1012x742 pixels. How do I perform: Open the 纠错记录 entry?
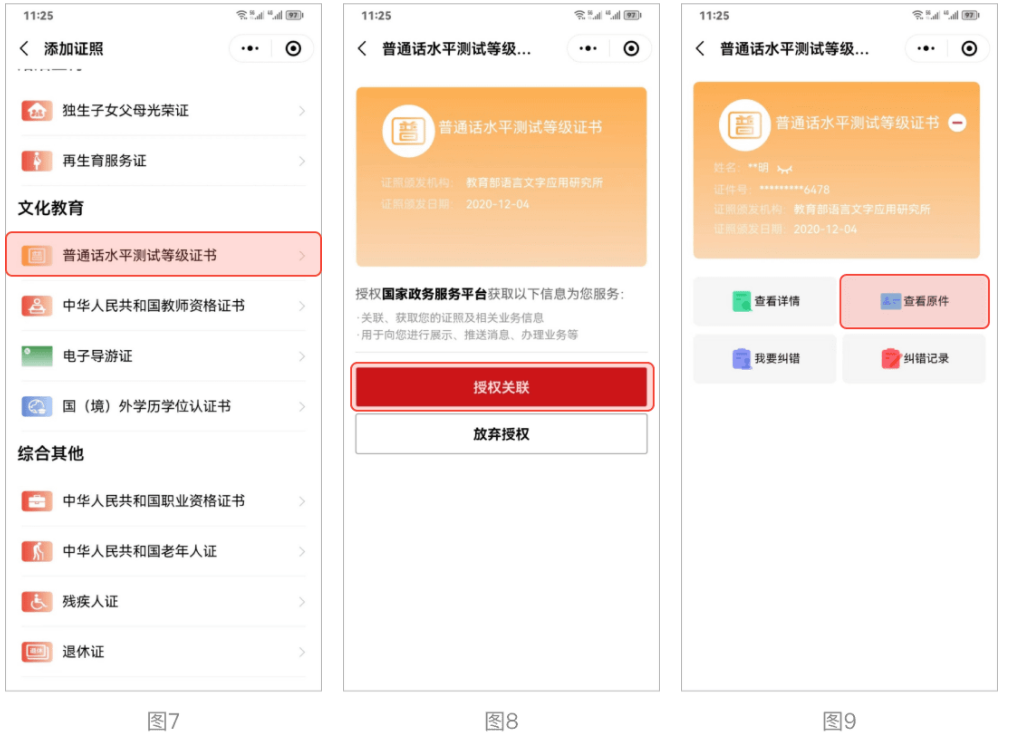[x=913, y=358]
